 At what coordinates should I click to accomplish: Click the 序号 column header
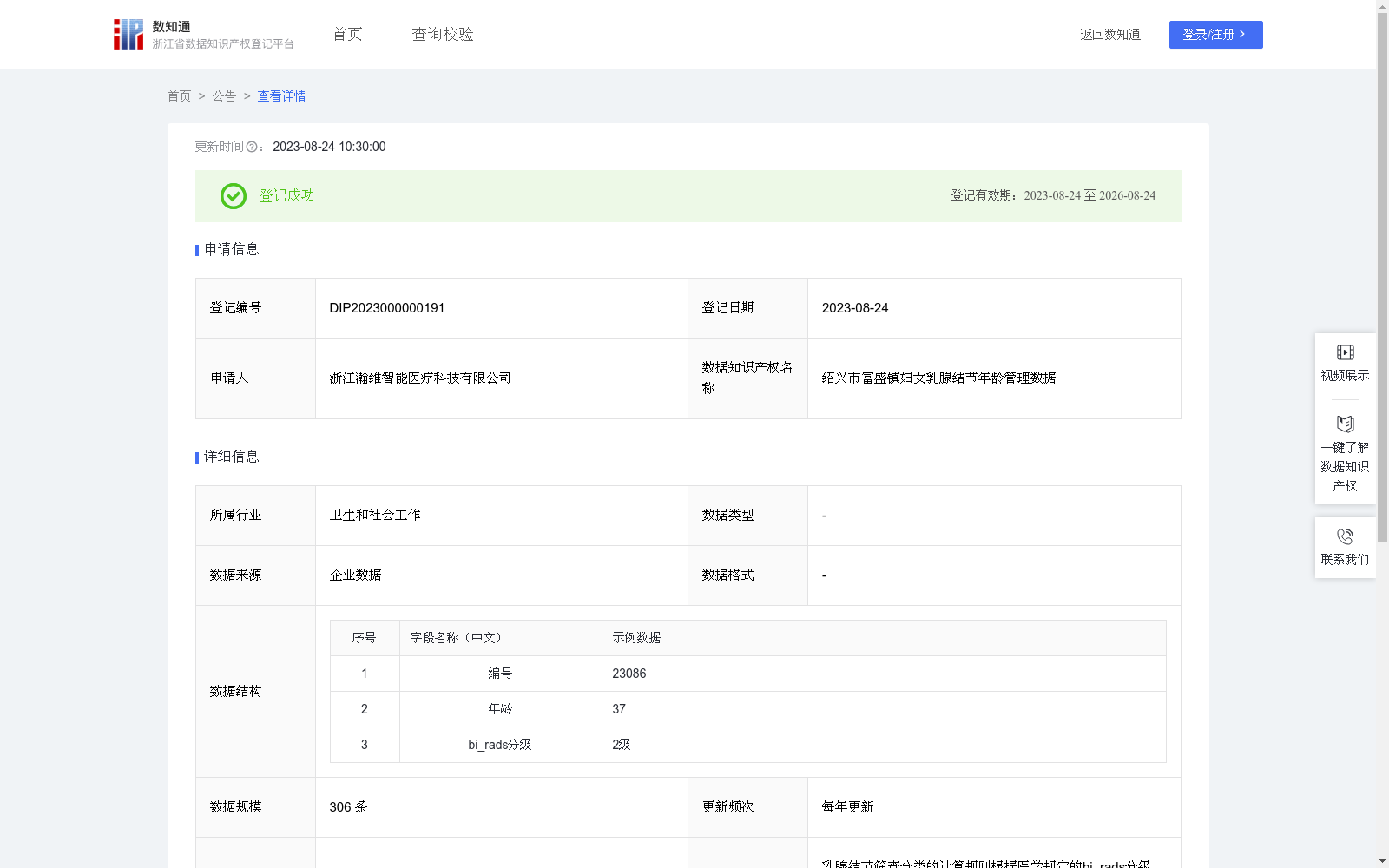[x=365, y=638]
